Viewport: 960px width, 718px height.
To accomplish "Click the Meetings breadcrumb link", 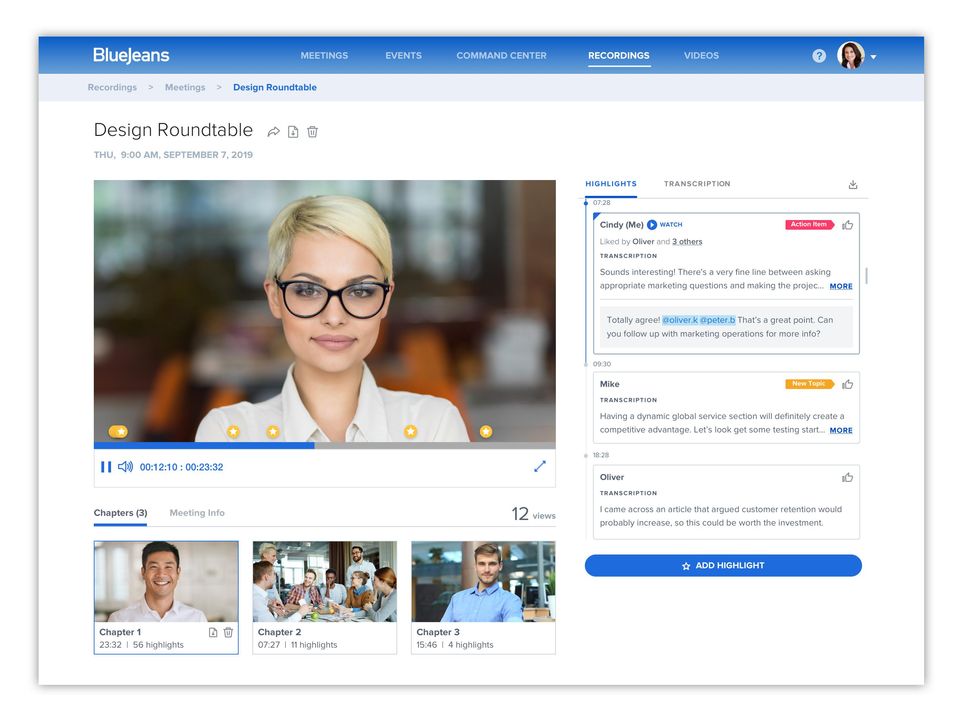I will pyautogui.click(x=185, y=88).
